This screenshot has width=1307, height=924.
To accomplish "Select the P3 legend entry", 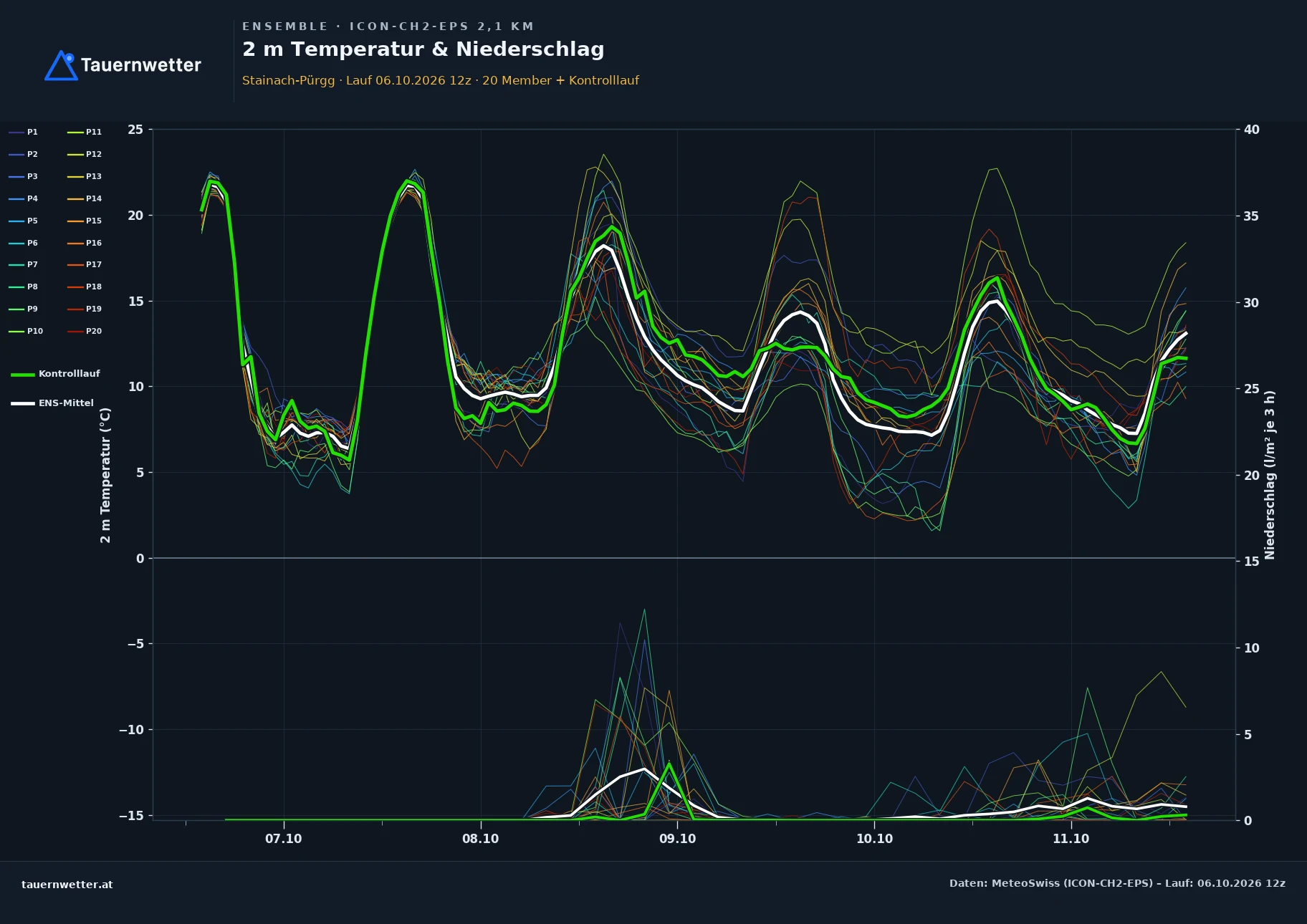I will [x=23, y=176].
